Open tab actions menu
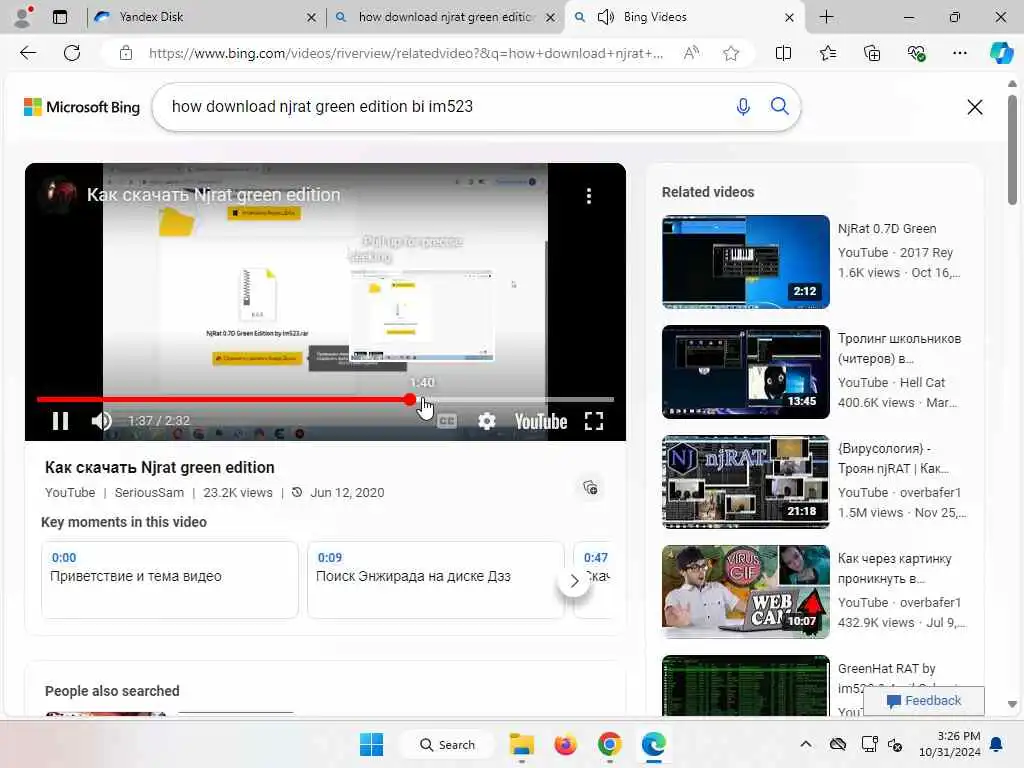The width and height of the screenshot is (1024, 768). point(60,17)
